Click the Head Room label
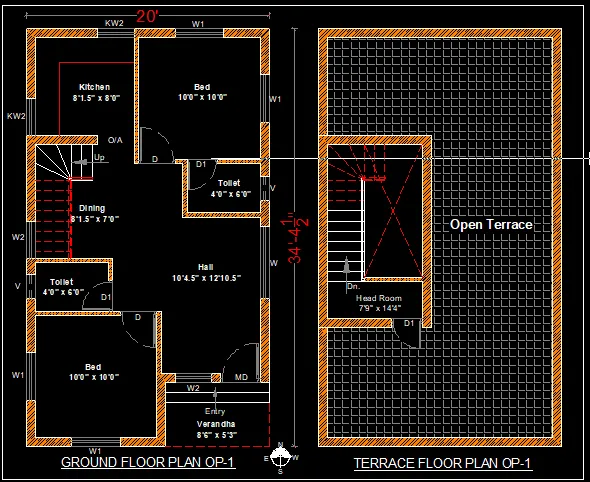 (379, 298)
